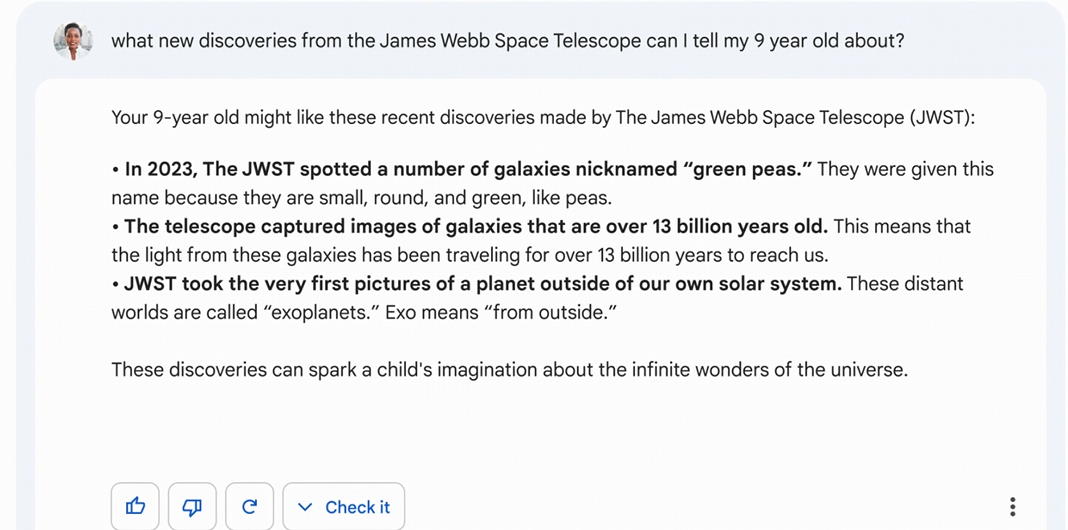Click the thumbs up icon
Screen dimensions: 1068x530
pyautogui.click(x=136, y=507)
